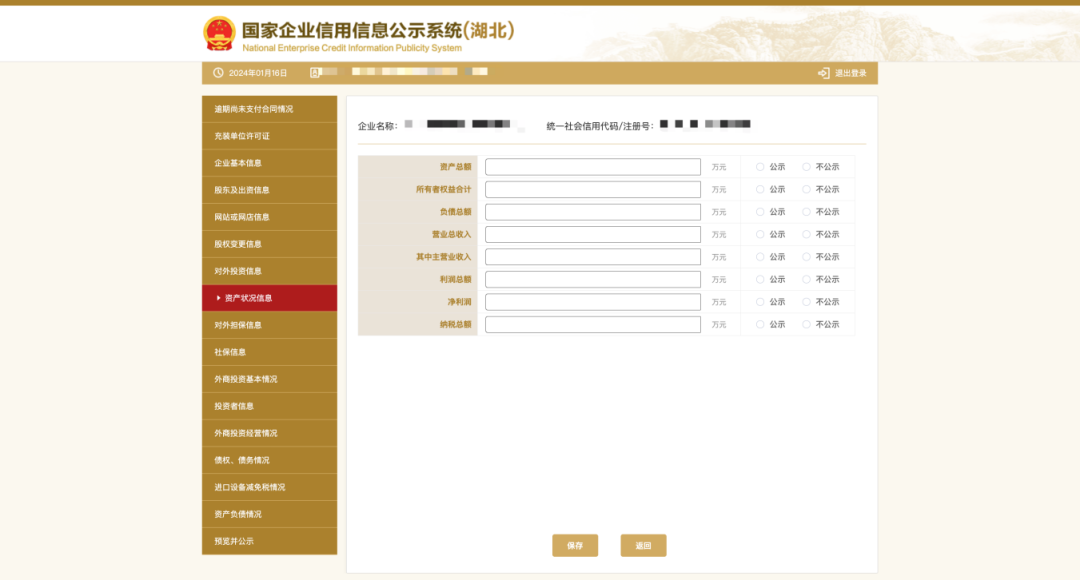This screenshot has height=580, width=1080.
Task: Select 网站或网店信息 menu entry
Action: 269,217
